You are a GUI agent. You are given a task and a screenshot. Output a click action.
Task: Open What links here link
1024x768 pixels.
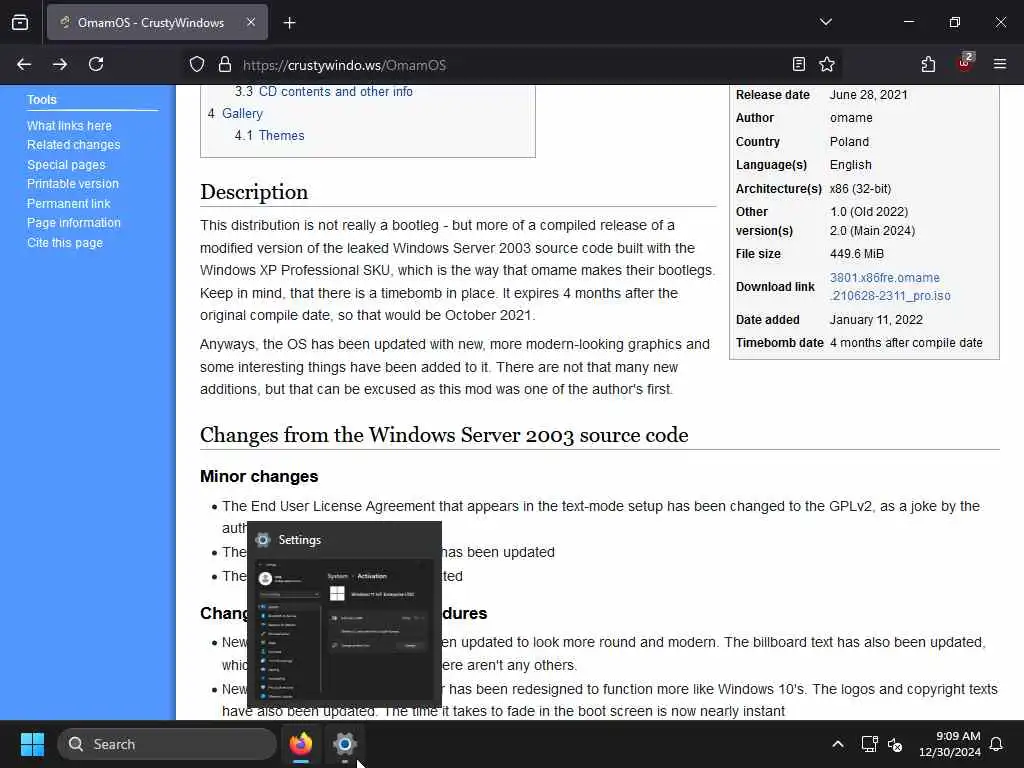coord(69,125)
